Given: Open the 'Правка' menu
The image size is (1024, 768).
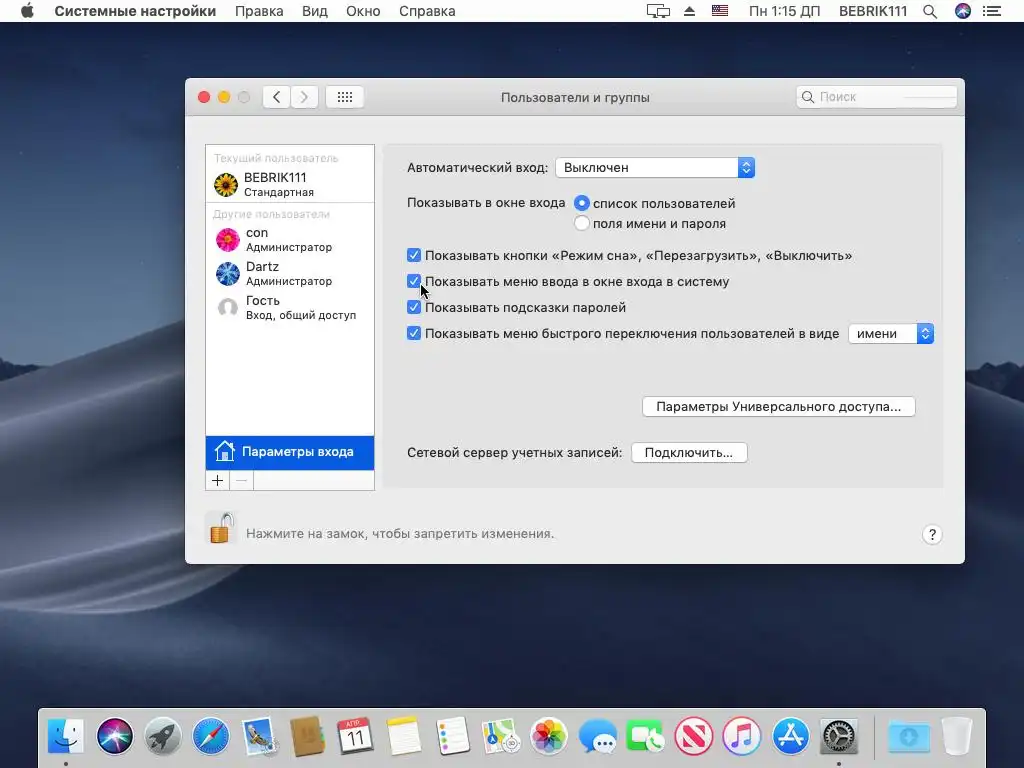Looking at the screenshot, I should coord(259,11).
